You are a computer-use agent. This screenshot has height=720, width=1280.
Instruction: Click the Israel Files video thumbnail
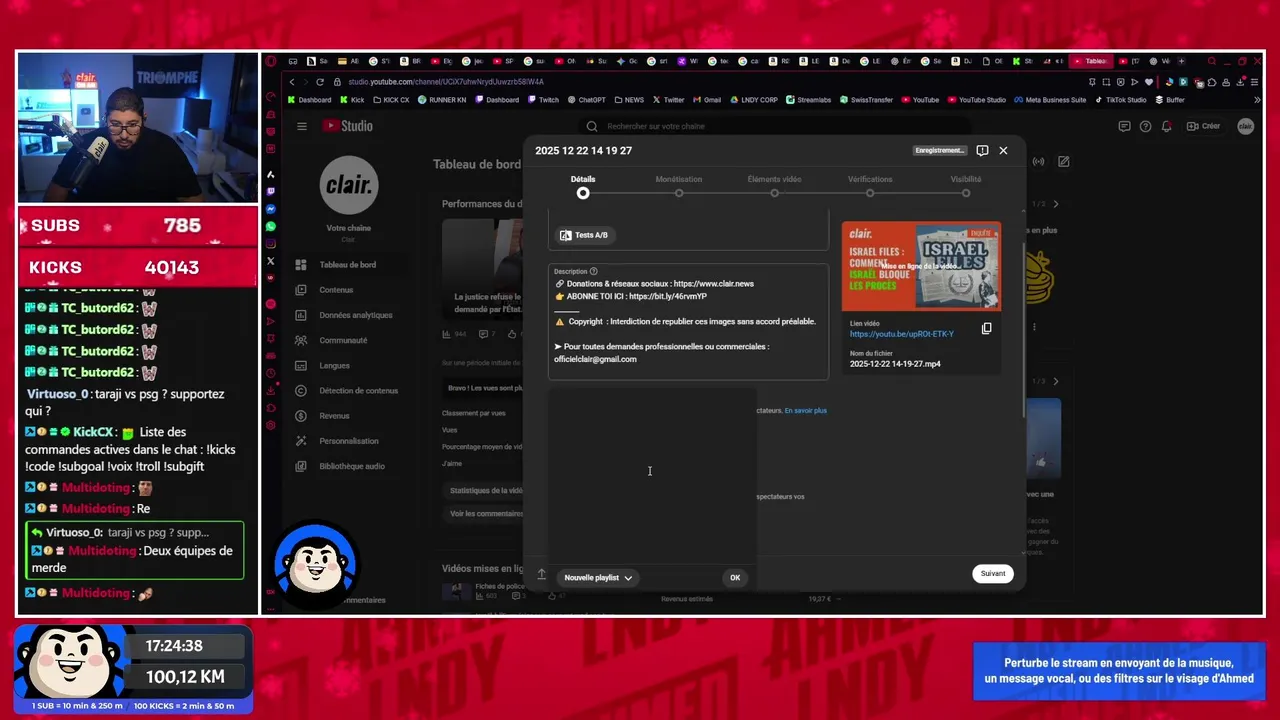921,266
